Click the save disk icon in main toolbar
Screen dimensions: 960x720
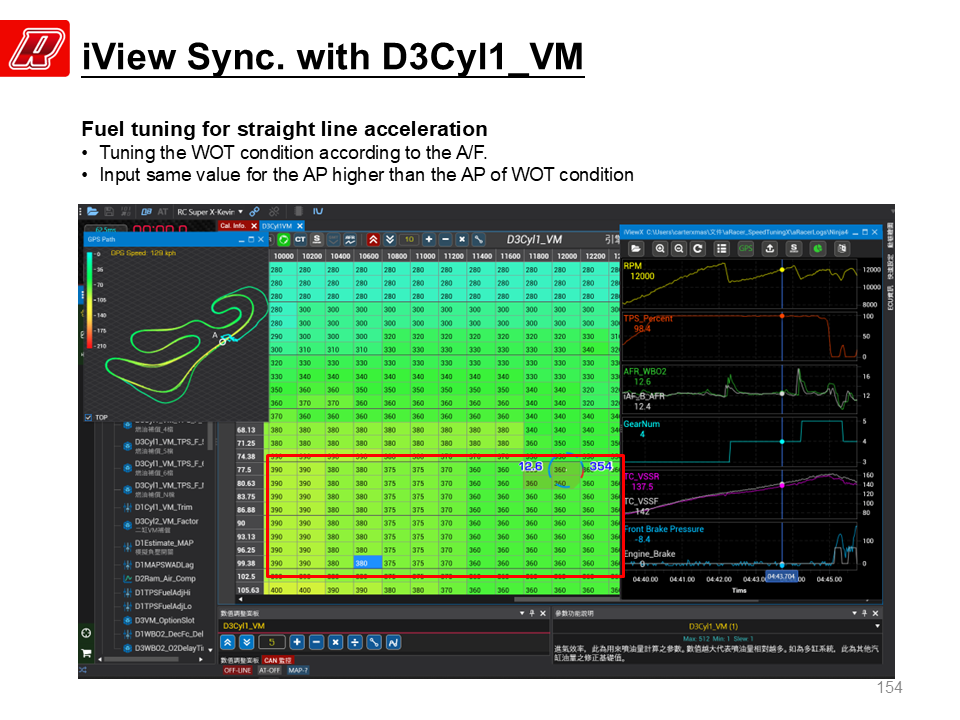coord(109,212)
